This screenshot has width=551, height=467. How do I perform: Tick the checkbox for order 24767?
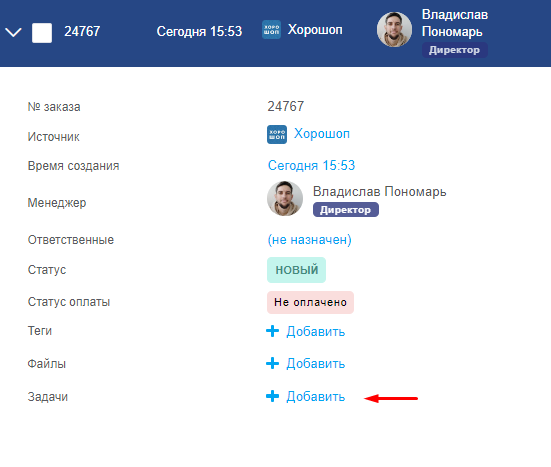pos(42,33)
